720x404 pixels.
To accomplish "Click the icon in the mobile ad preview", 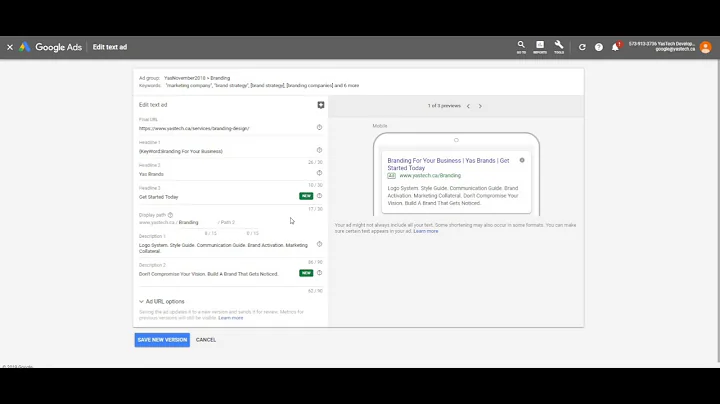I will pos(522,160).
